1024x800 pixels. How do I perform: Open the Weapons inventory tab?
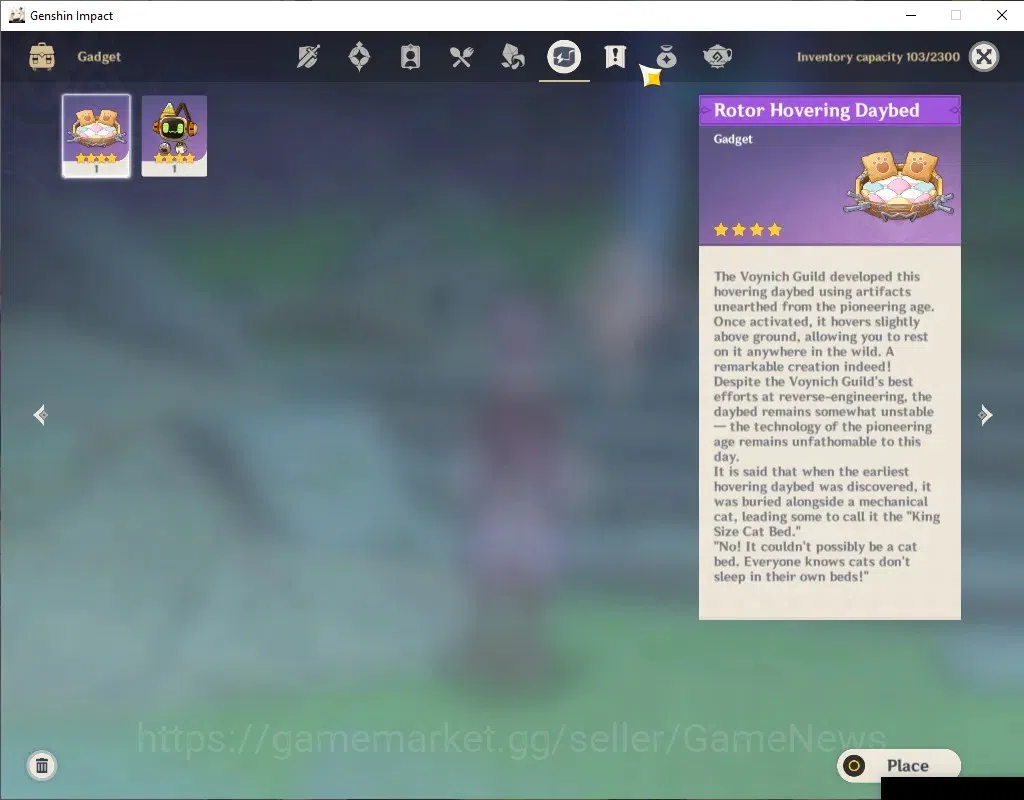point(308,57)
